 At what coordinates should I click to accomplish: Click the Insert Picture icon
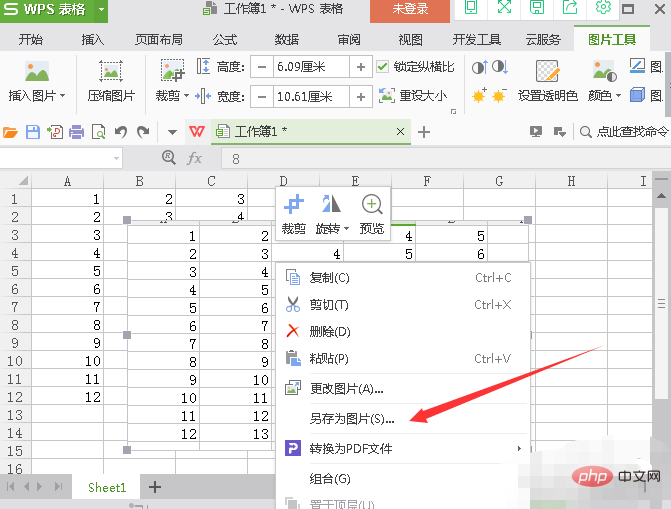pos(37,71)
